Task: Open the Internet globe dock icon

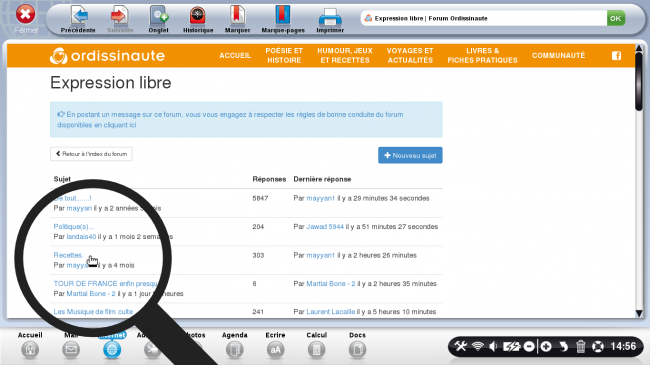Action: click(x=112, y=350)
